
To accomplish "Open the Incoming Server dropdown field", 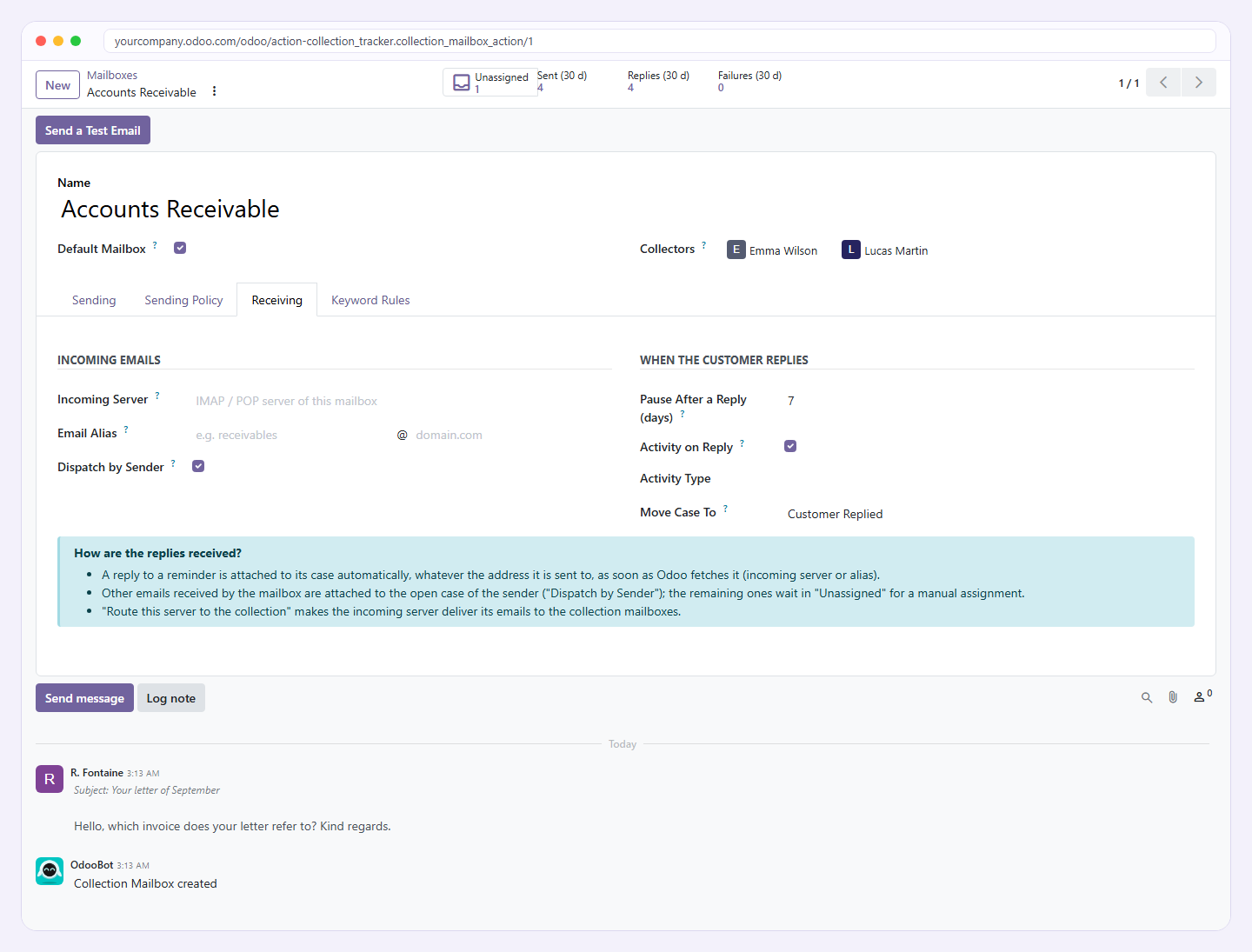I will pos(403,401).
